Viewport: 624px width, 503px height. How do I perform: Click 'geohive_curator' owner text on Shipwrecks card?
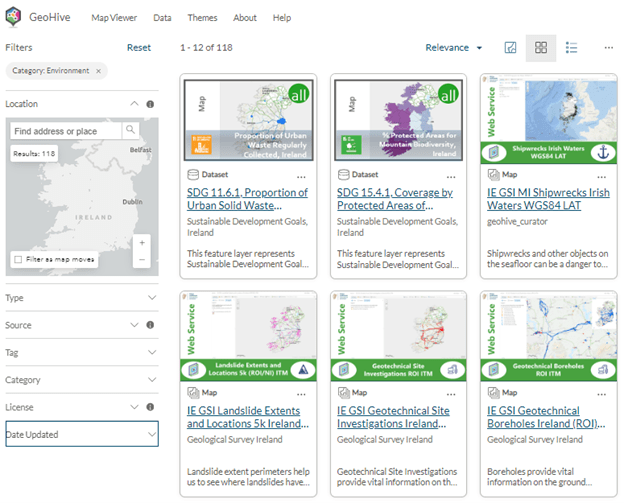click(x=517, y=222)
